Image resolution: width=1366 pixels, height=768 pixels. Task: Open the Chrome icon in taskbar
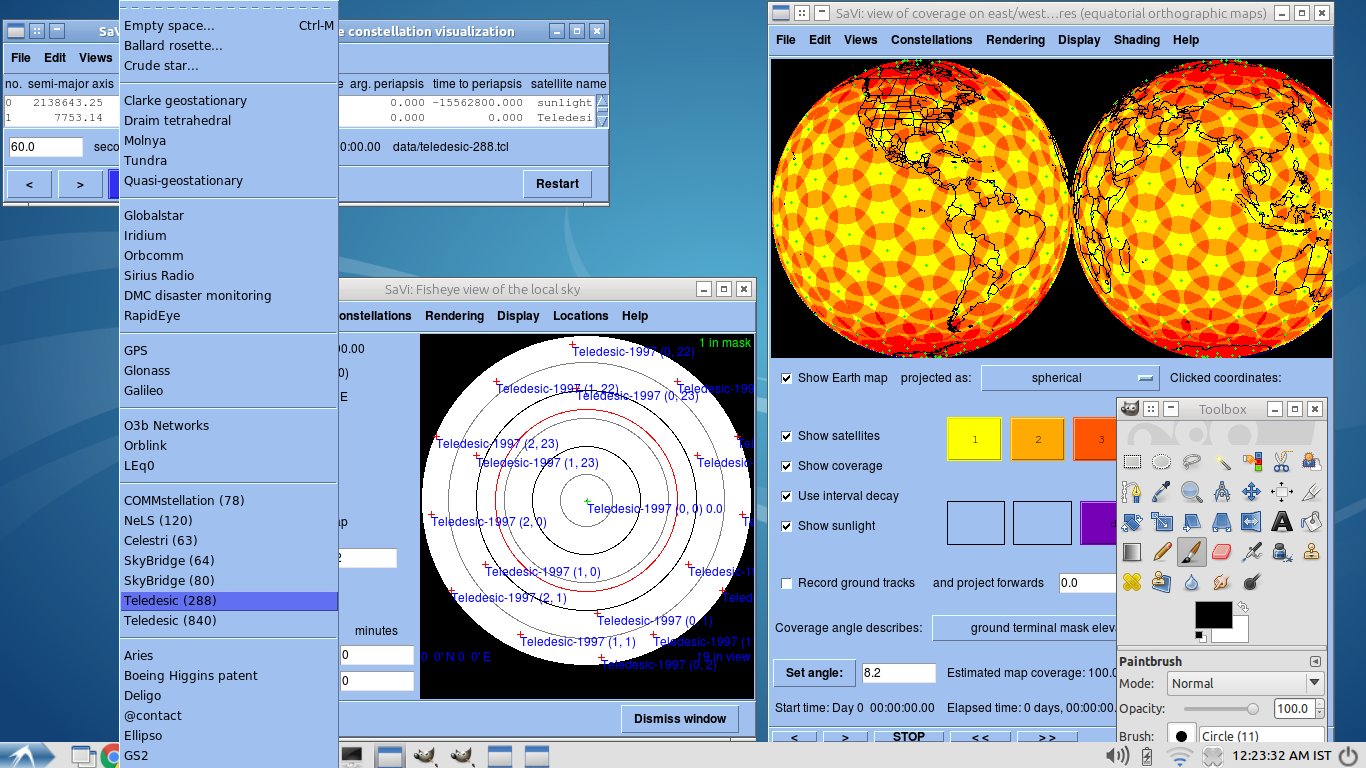tap(111, 756)
